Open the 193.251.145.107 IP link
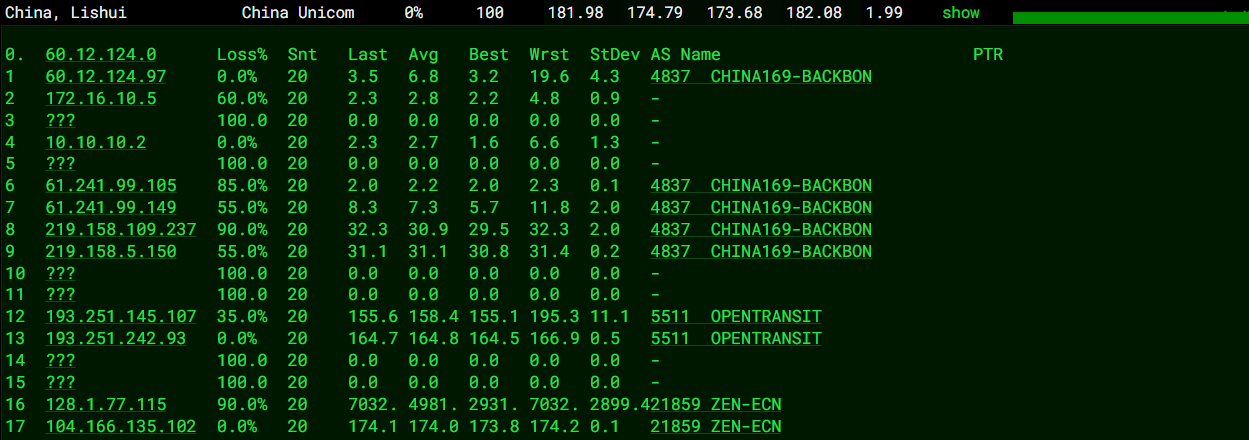This screenshot has height=440, width=1249. [120, 316]
